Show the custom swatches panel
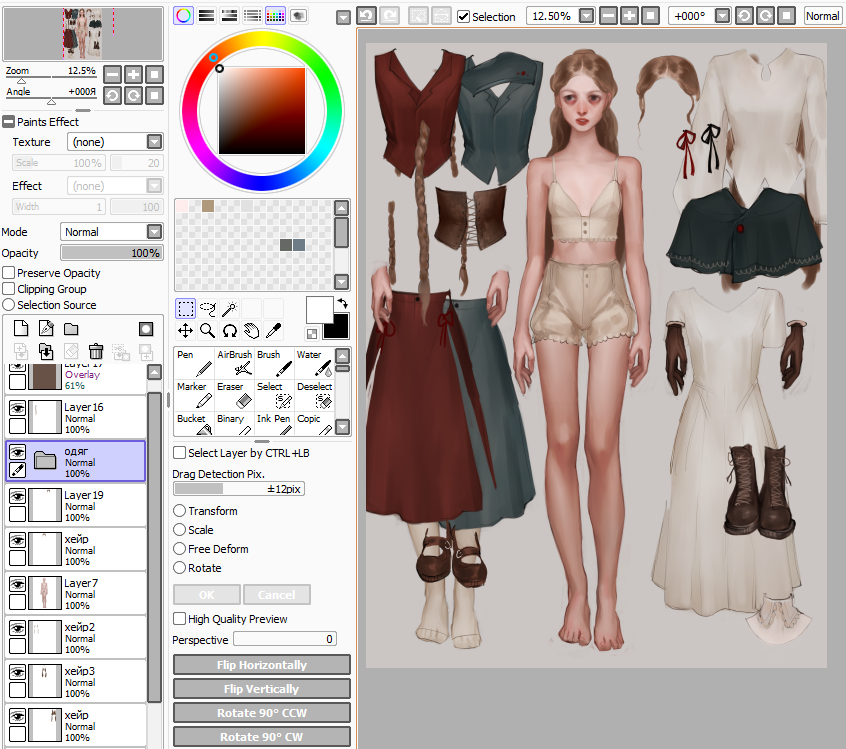Viewport: 846px width, 749px height. coord(275,16)
